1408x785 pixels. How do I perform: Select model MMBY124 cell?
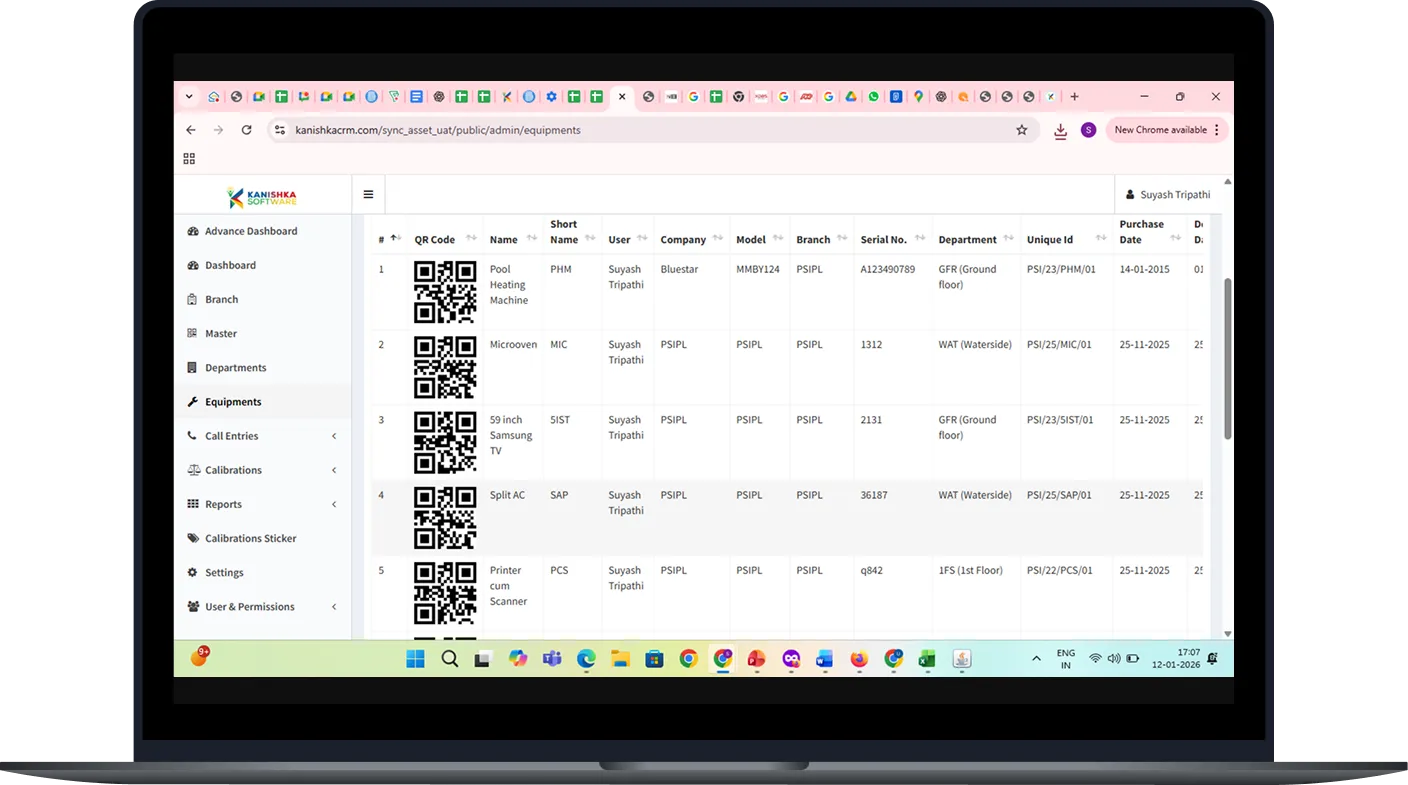757,269
